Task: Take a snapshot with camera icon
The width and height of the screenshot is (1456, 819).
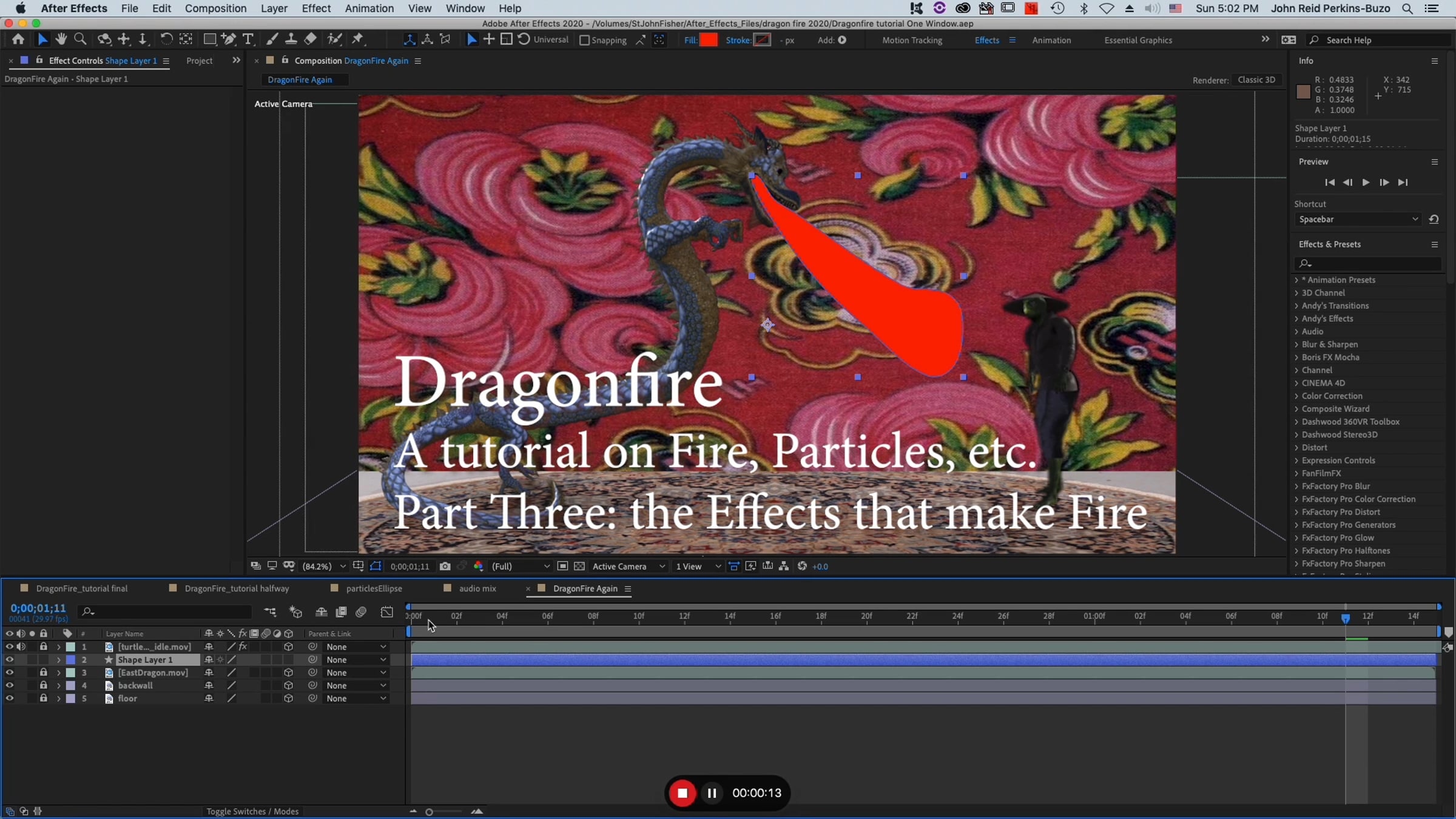Action: point(445,566)
